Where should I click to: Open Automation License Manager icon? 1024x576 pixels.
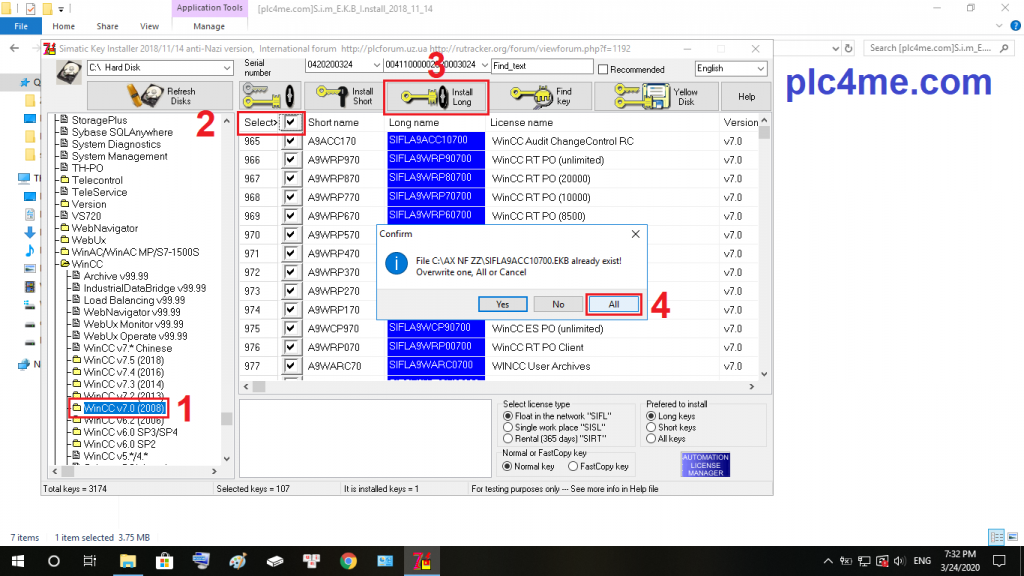(705, 463)
